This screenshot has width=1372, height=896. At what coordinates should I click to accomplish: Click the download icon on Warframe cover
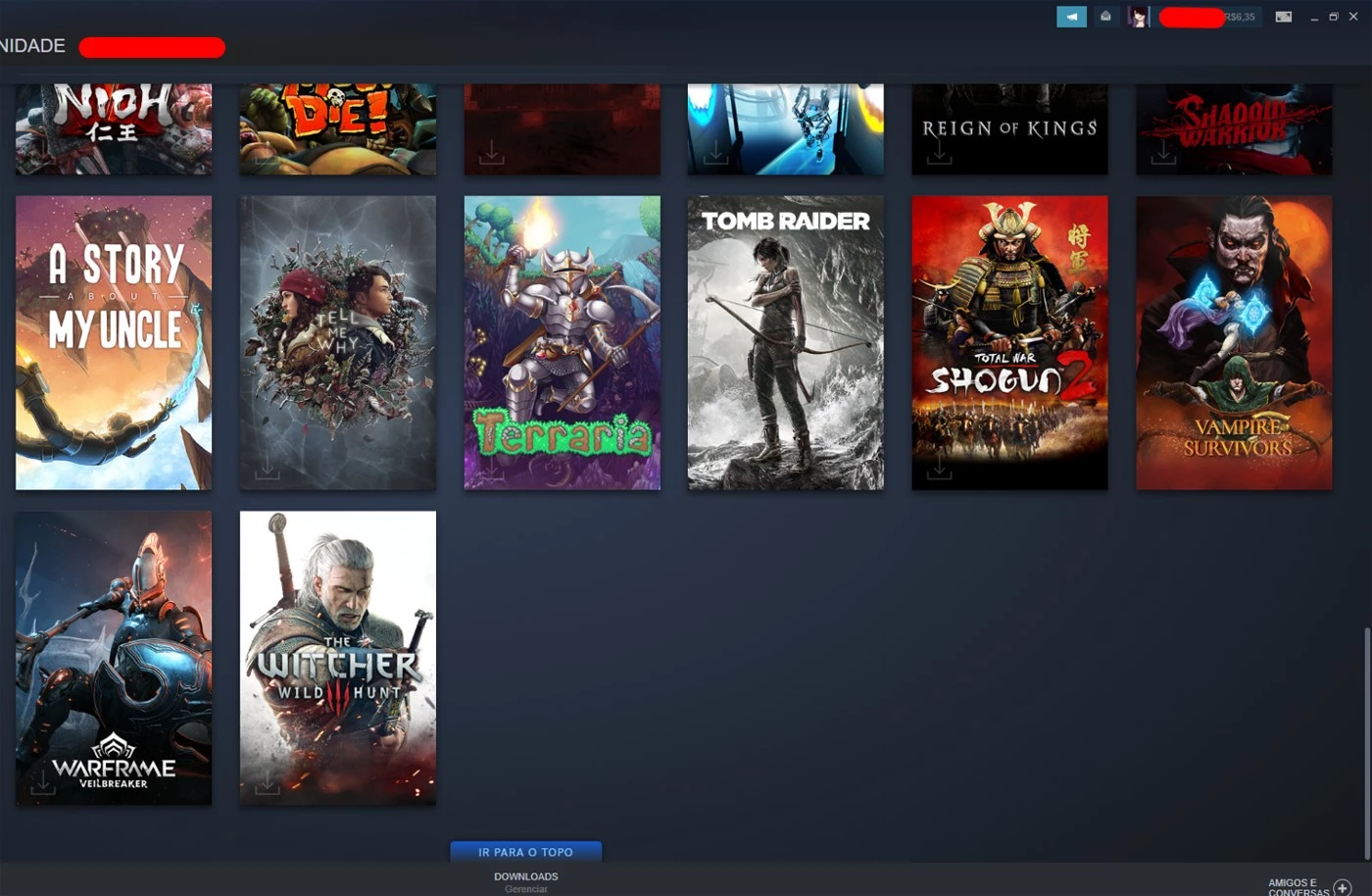coord(43,782)
